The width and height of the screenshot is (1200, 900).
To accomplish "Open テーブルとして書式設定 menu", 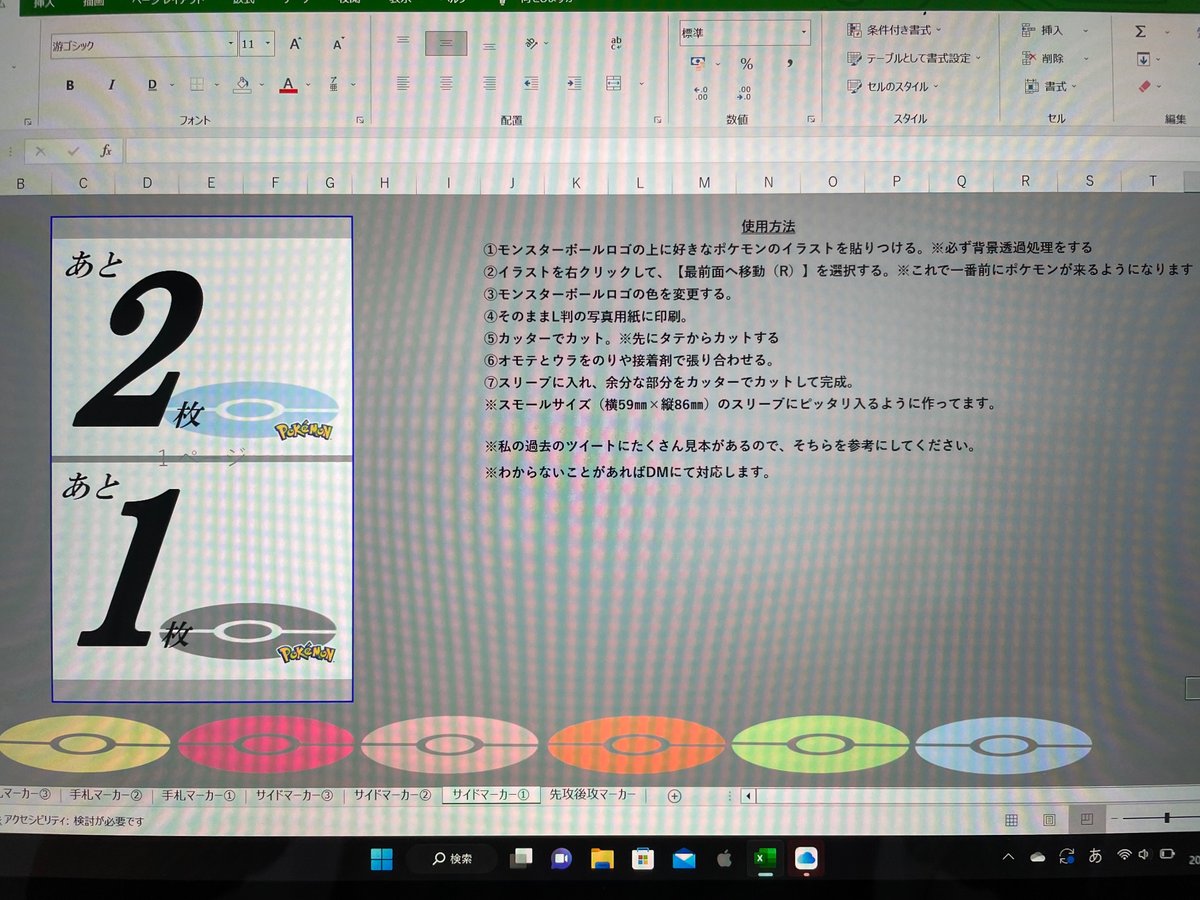I will 914,58.
